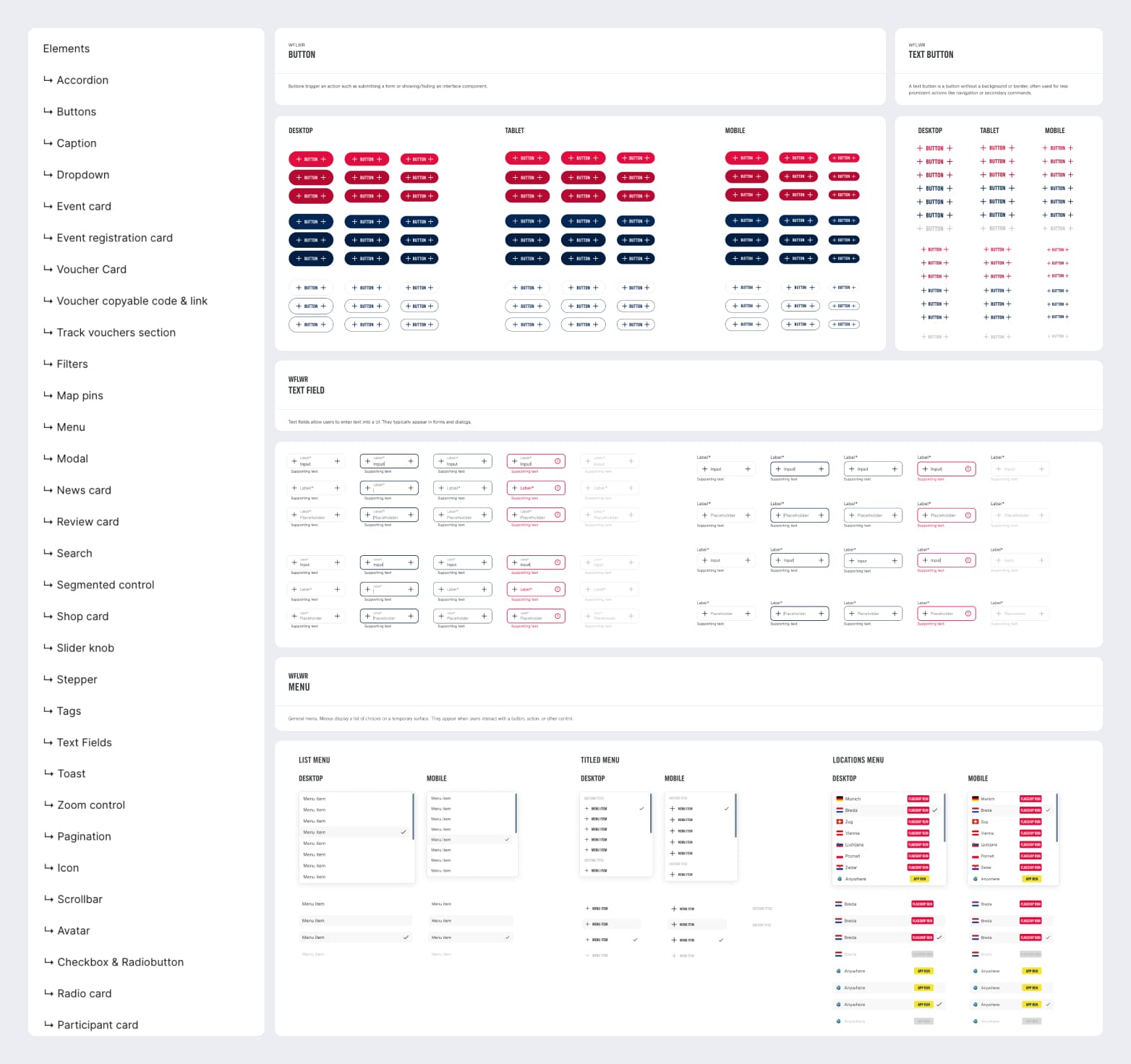Click the Slovenian flag beside Ljubljana in desktop locations menu

coord(840,844)
